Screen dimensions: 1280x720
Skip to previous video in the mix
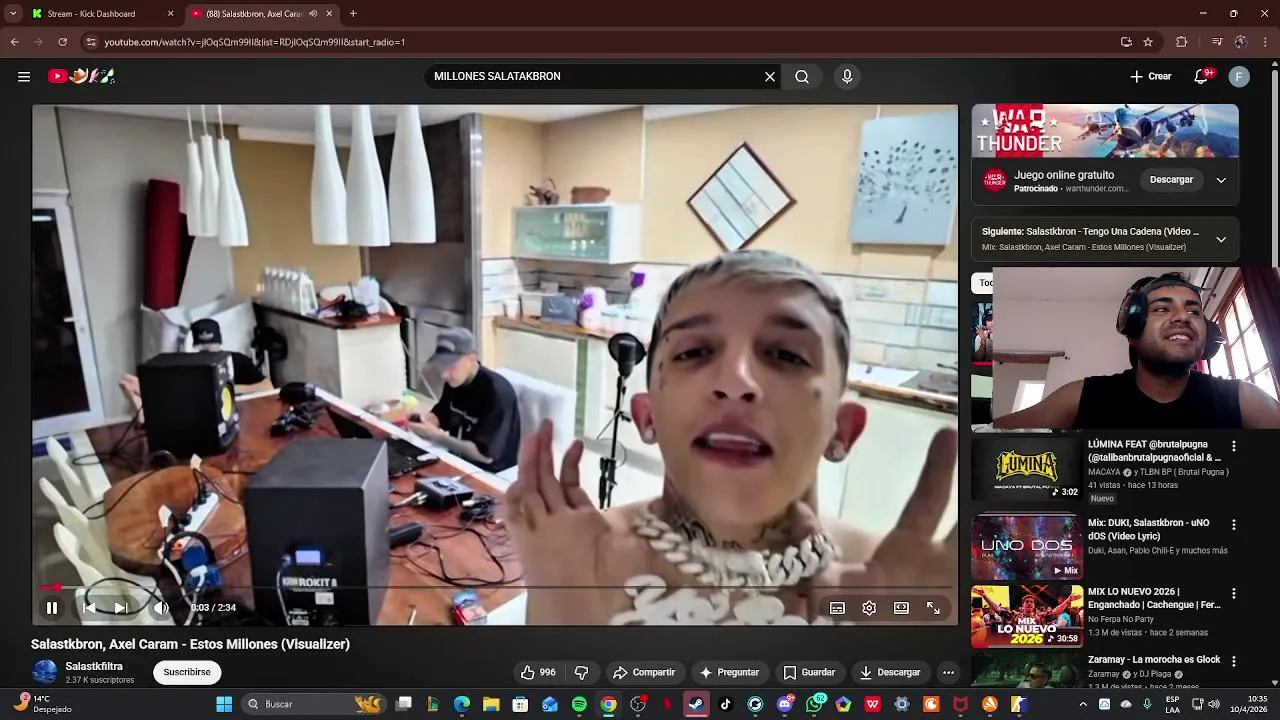pos(89,607)
